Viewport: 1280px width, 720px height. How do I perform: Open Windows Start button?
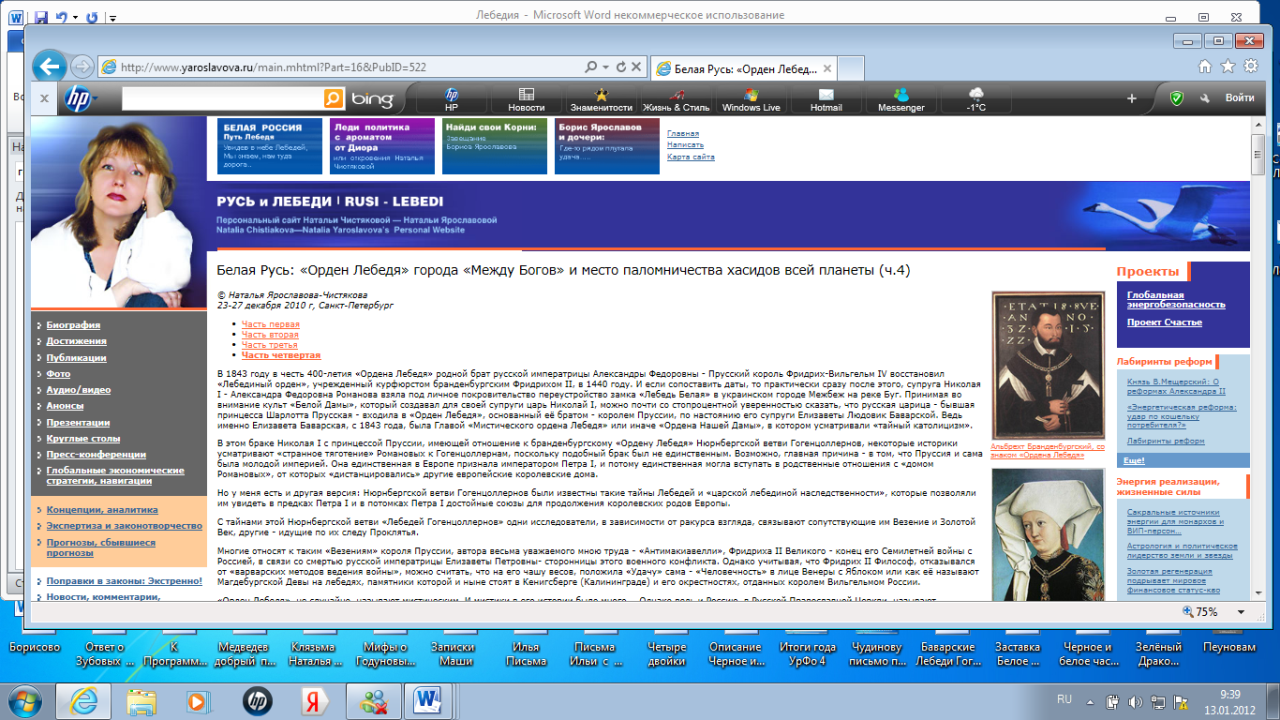(24, 701)
